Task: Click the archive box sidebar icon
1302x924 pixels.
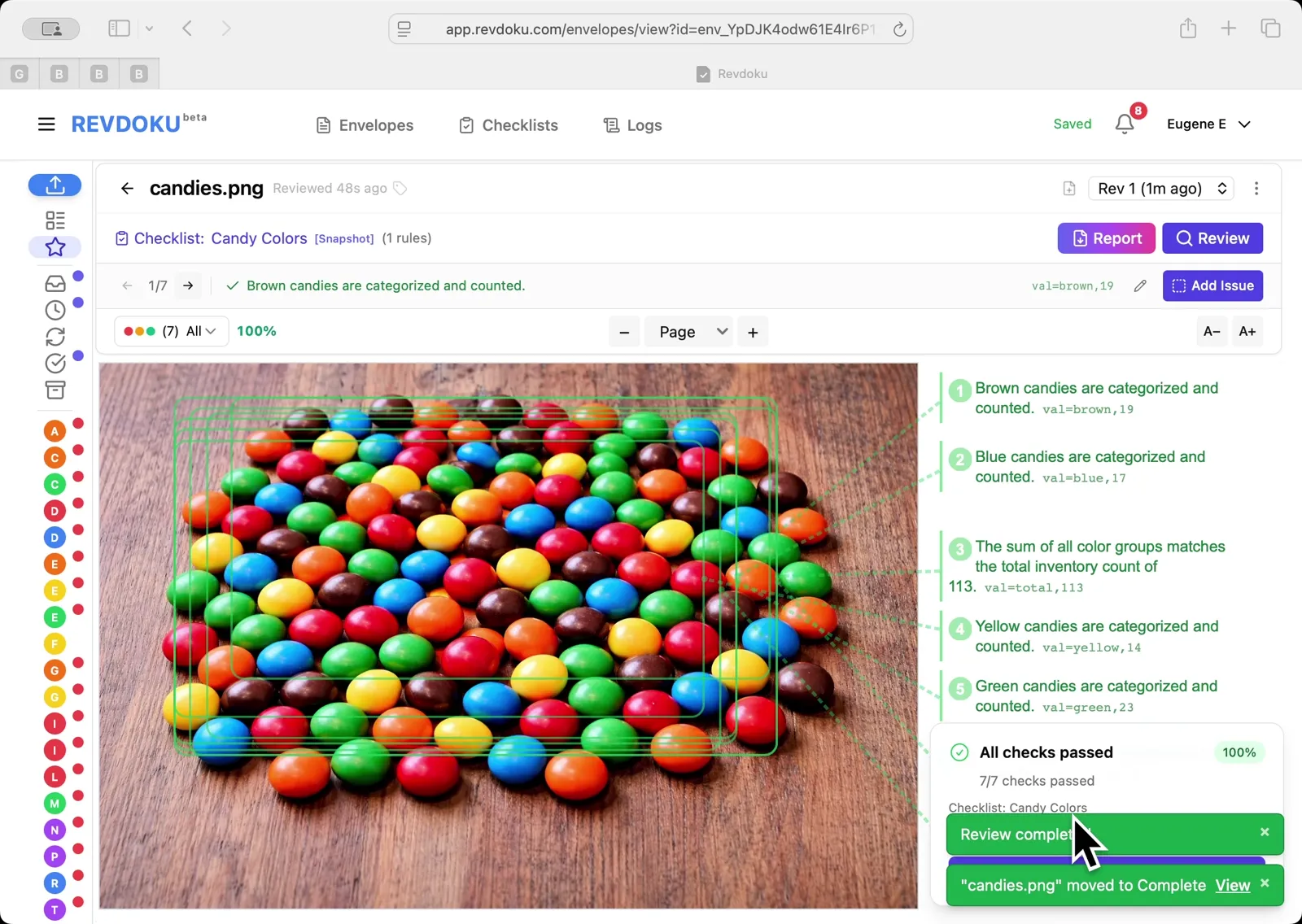Action: [x=55, y=390]
